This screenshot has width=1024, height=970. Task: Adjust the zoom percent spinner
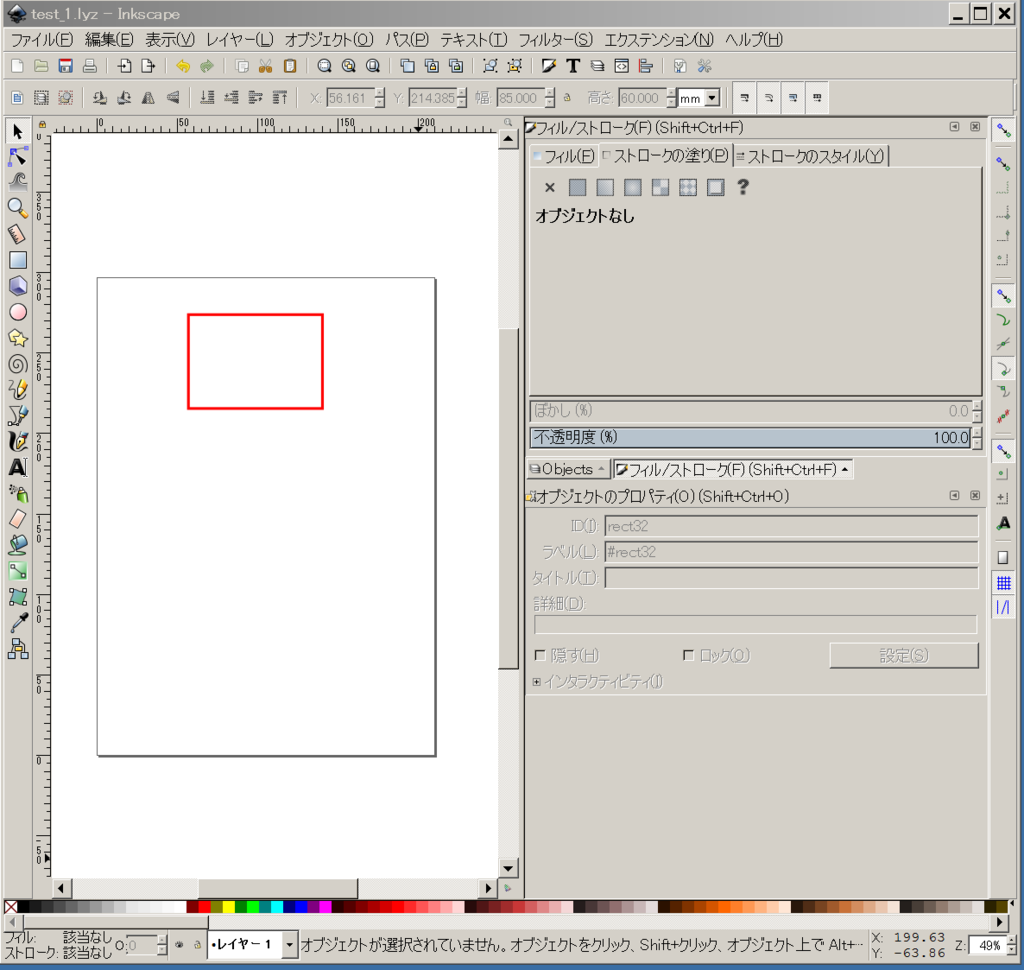[x=1012, y=945]
